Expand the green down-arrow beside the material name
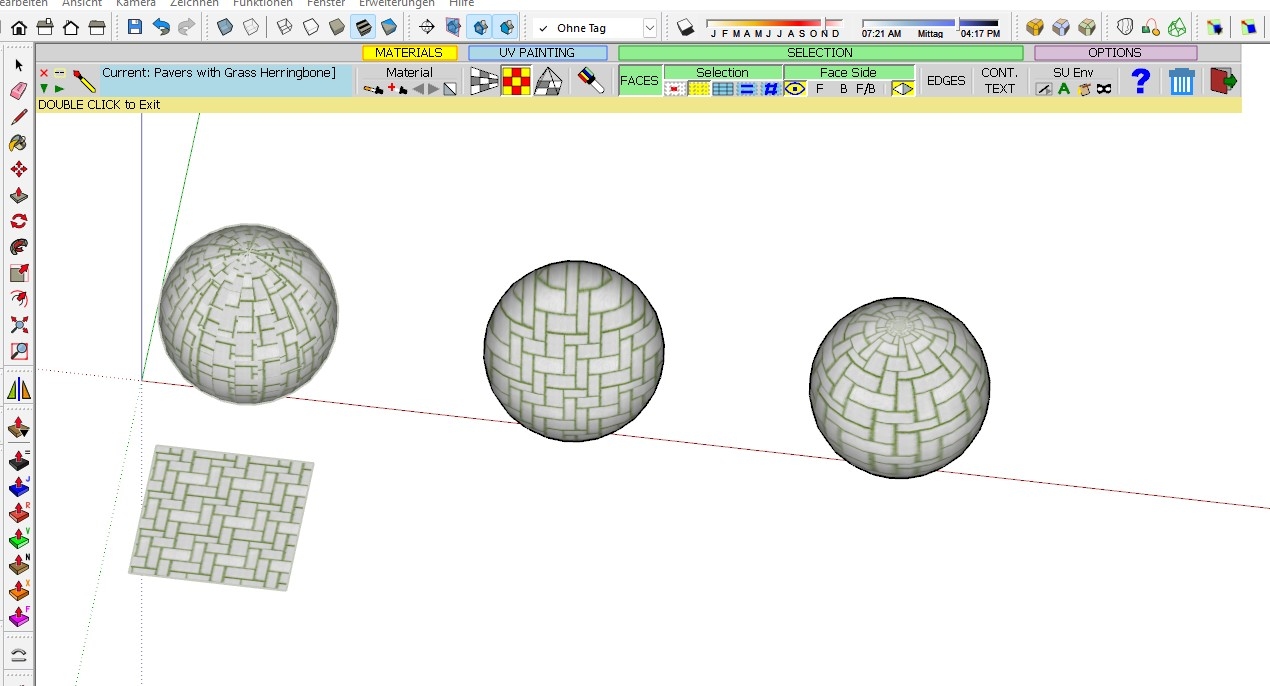Image resolution: width=1270 pixels, height=686 pixels. click(44, 89)
